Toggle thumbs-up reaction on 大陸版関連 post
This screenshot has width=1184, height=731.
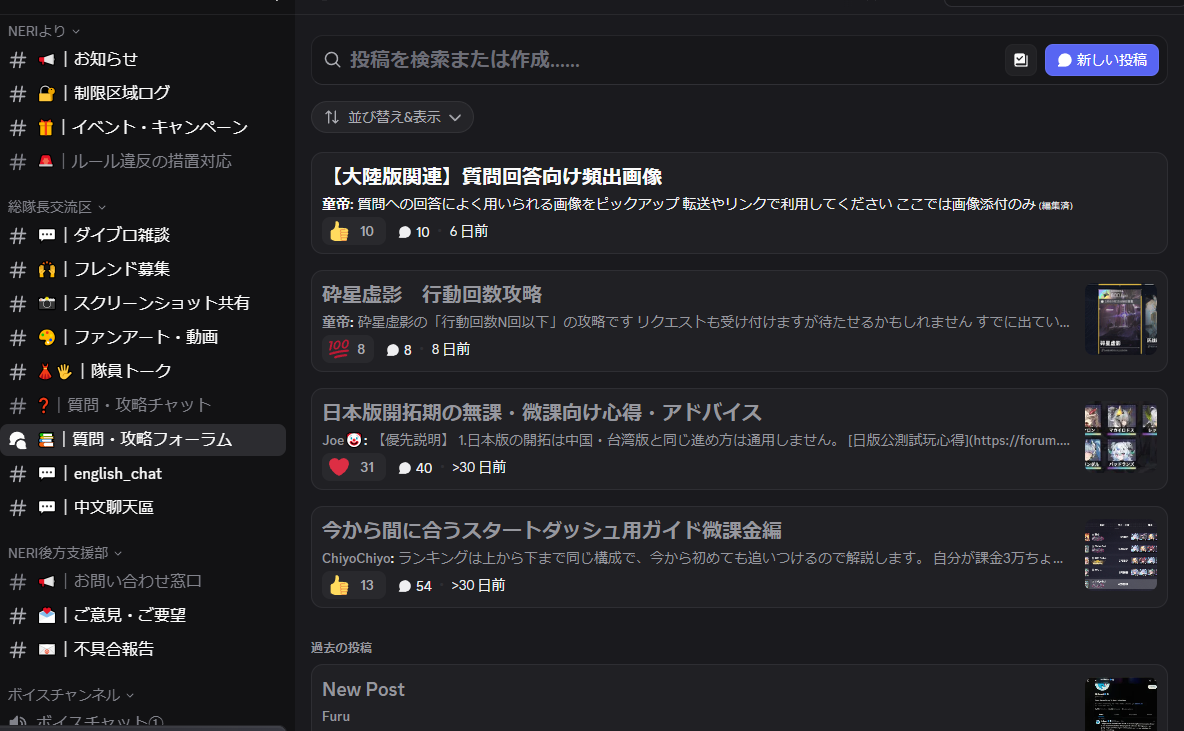point(353,232)
